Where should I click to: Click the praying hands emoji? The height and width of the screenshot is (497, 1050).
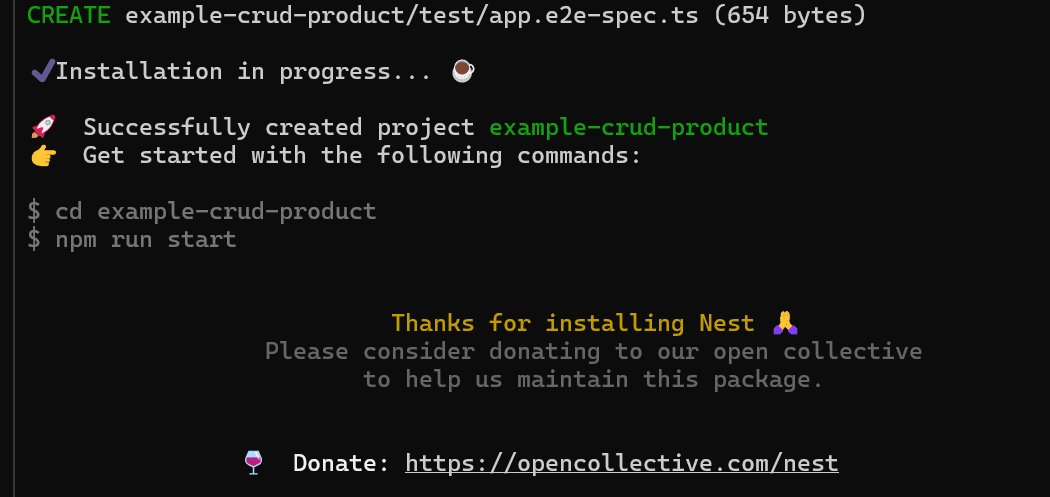[785, 322]
